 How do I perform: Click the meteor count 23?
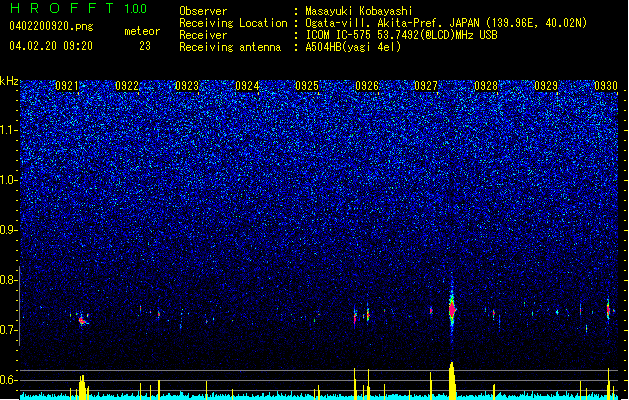tap(145, 46)
